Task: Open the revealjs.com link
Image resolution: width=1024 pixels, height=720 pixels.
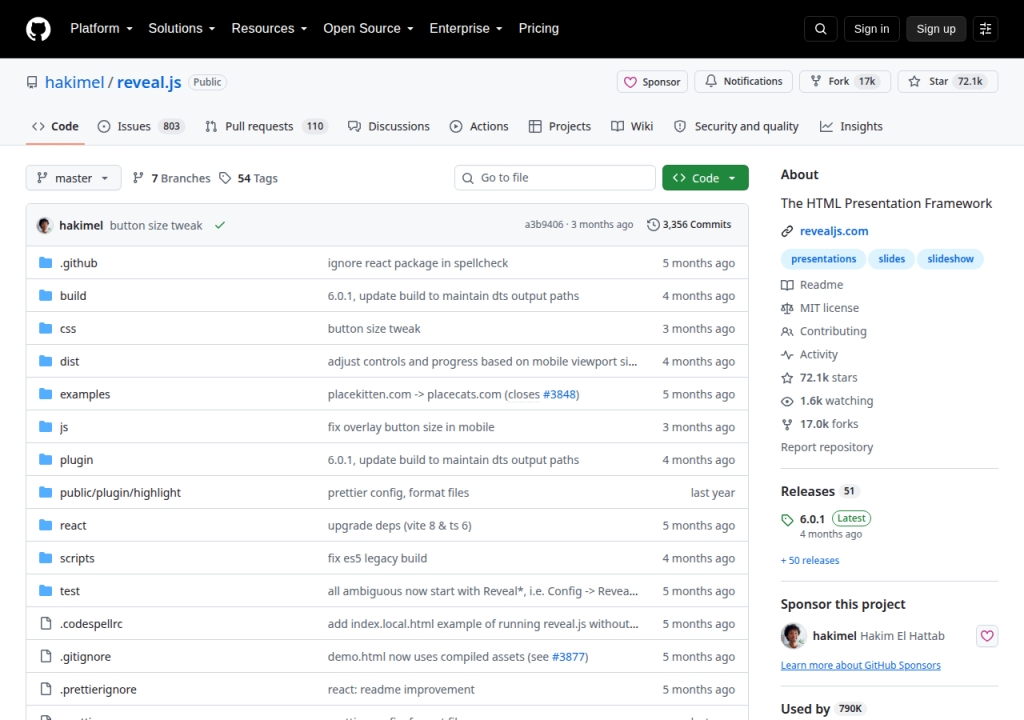Action: (834, 231)
